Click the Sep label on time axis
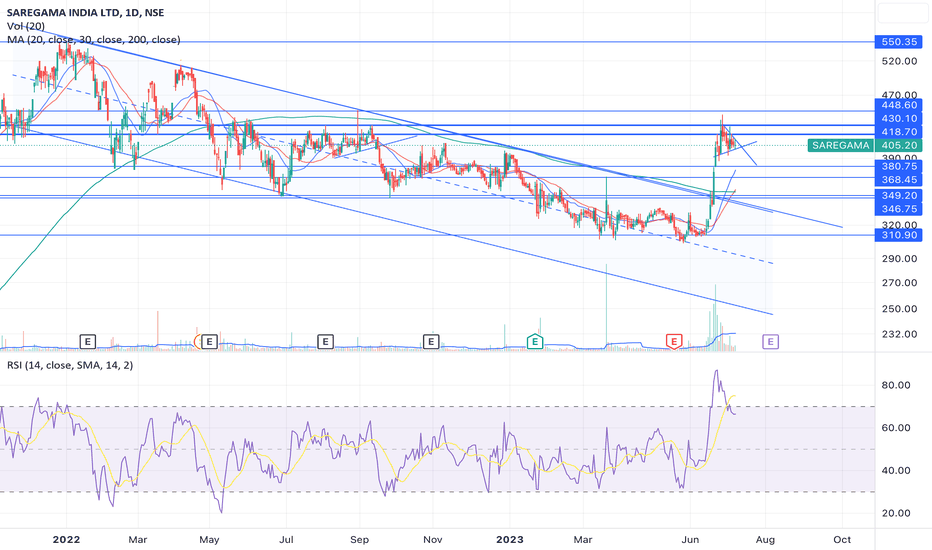 360,540
